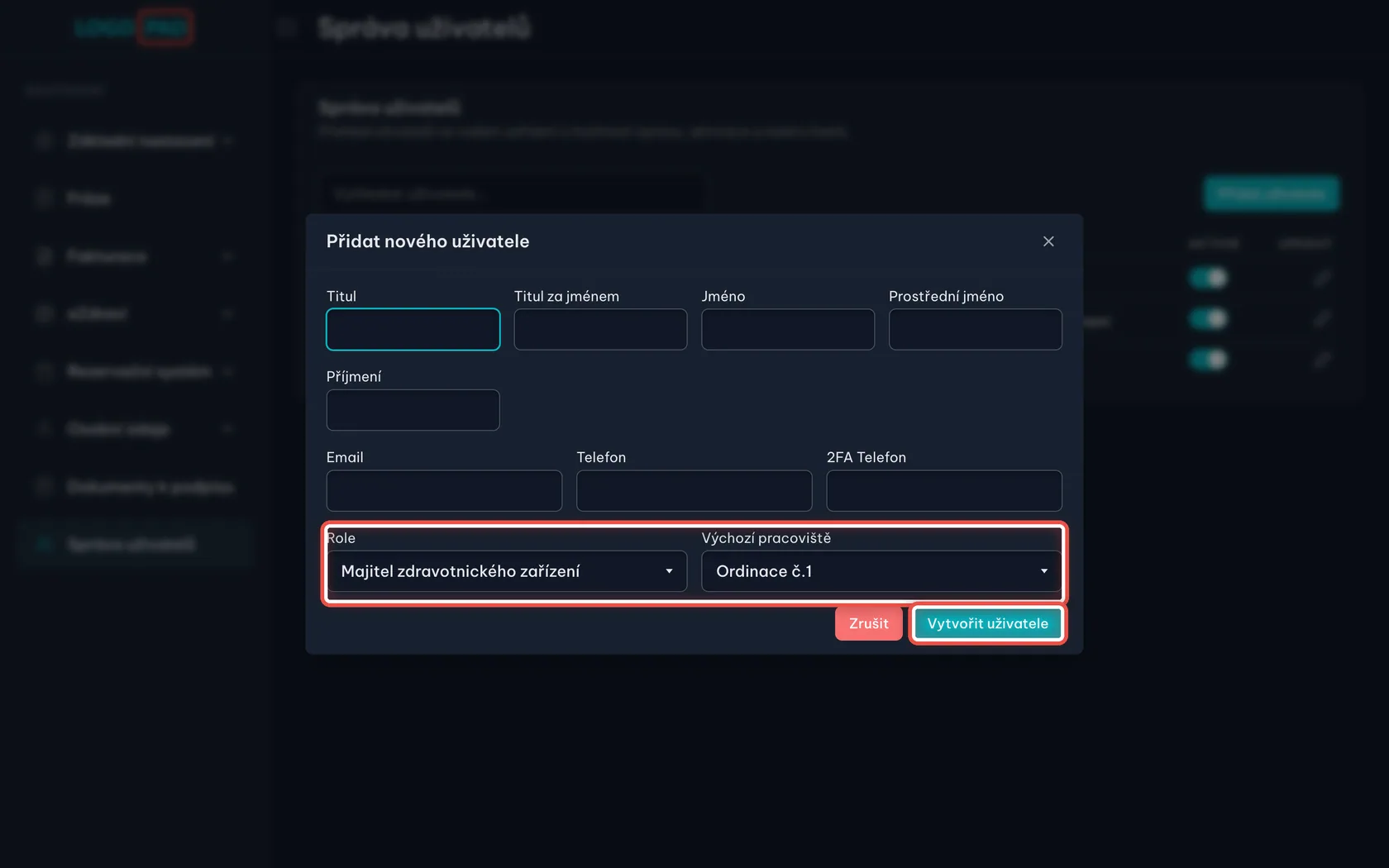Click the Email input field
Screen dimensions: 1389x868
(444, 491)
